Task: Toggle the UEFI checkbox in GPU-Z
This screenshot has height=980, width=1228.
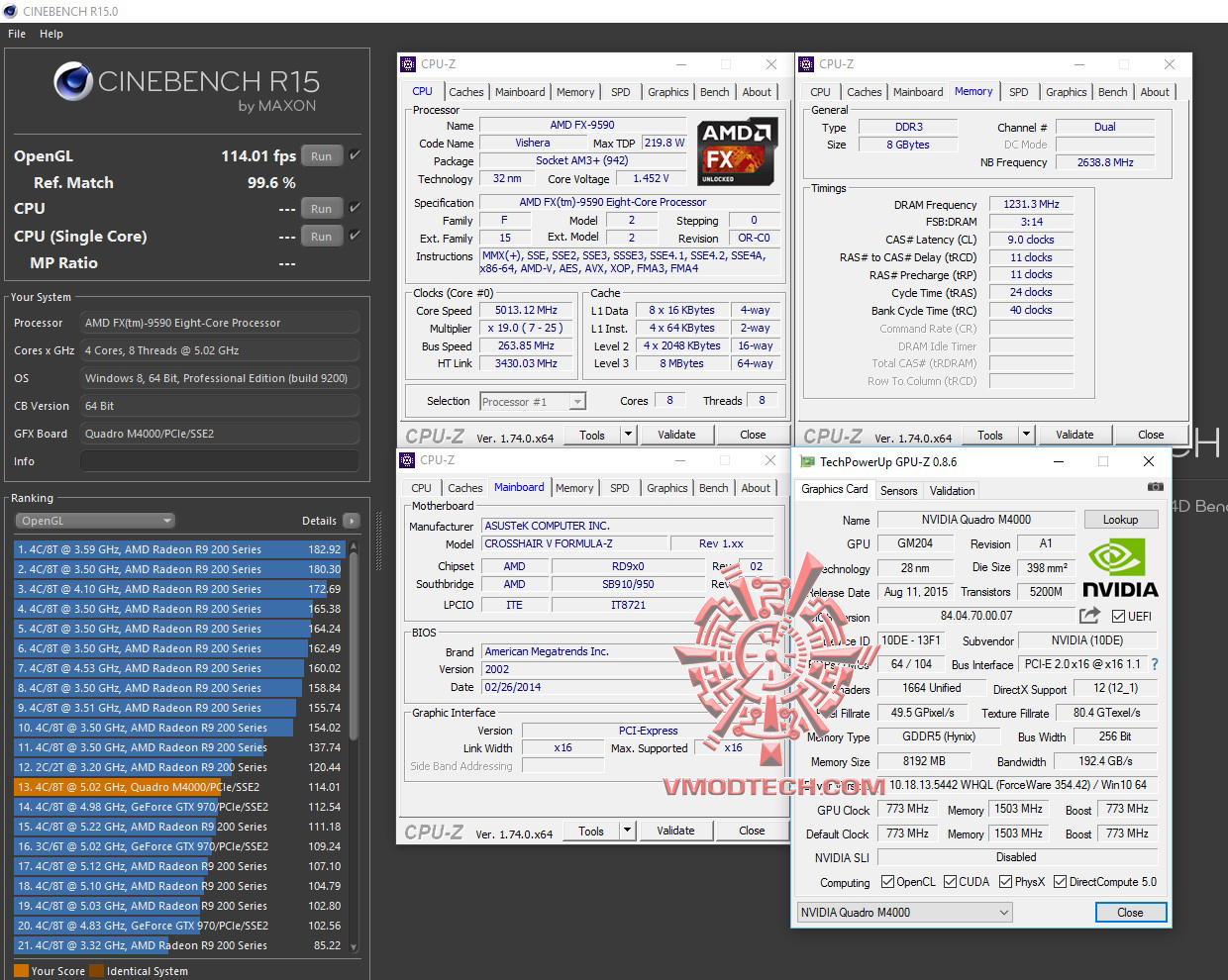Action: coord(1118,616)
